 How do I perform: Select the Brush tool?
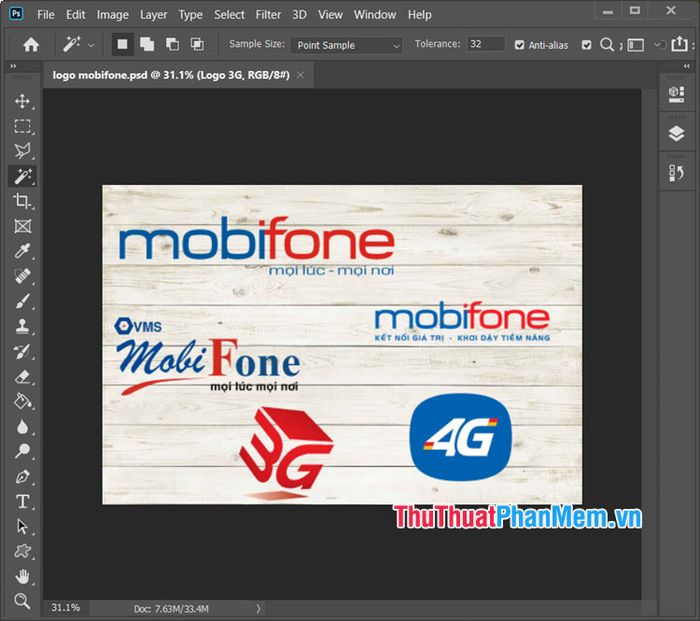[x=22, y=301]
